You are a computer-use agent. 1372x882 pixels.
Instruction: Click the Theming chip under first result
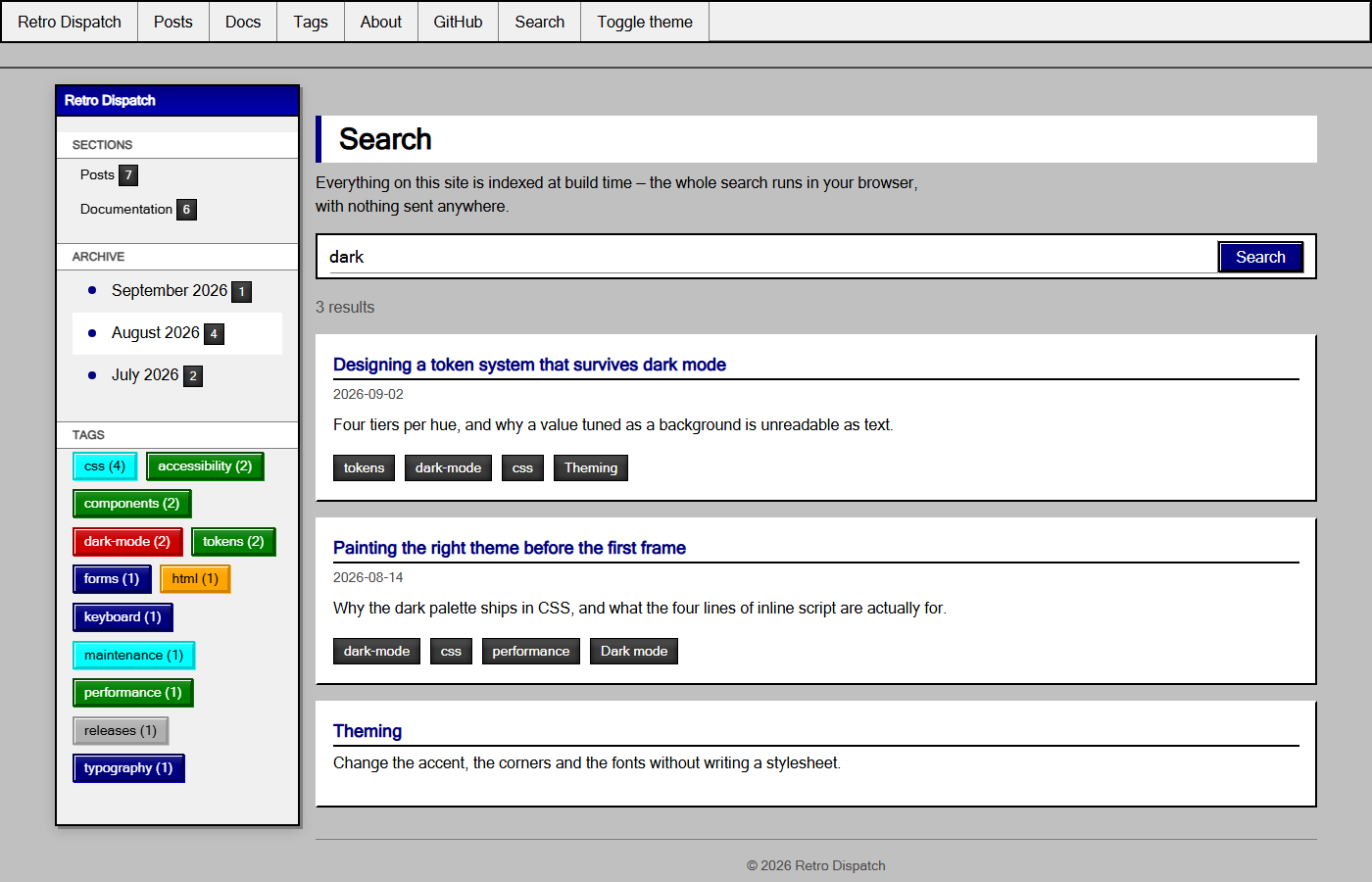point(591,467)
